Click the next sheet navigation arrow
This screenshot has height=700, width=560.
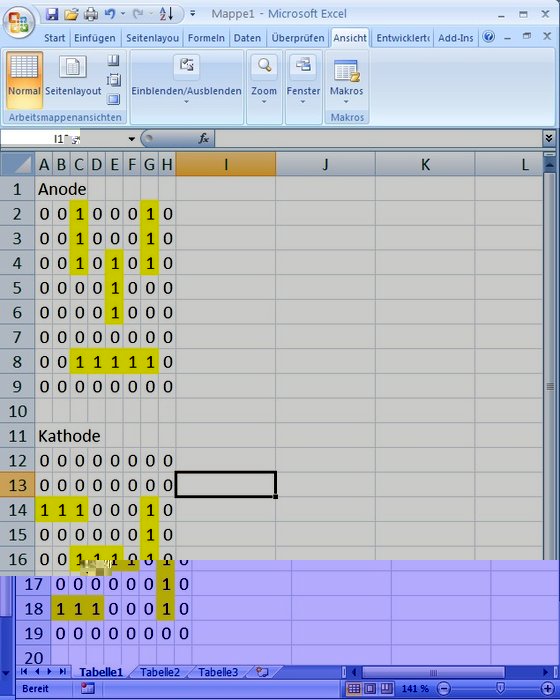(50, 671)
